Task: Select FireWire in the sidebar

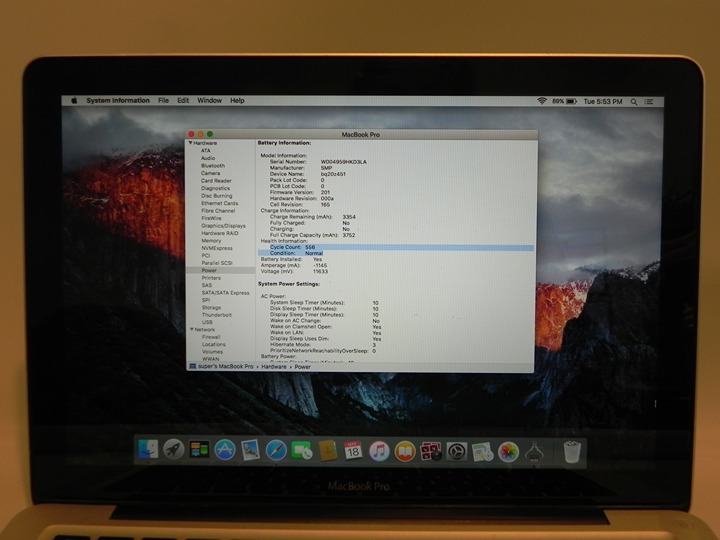Action: click(x=211, y=218)
